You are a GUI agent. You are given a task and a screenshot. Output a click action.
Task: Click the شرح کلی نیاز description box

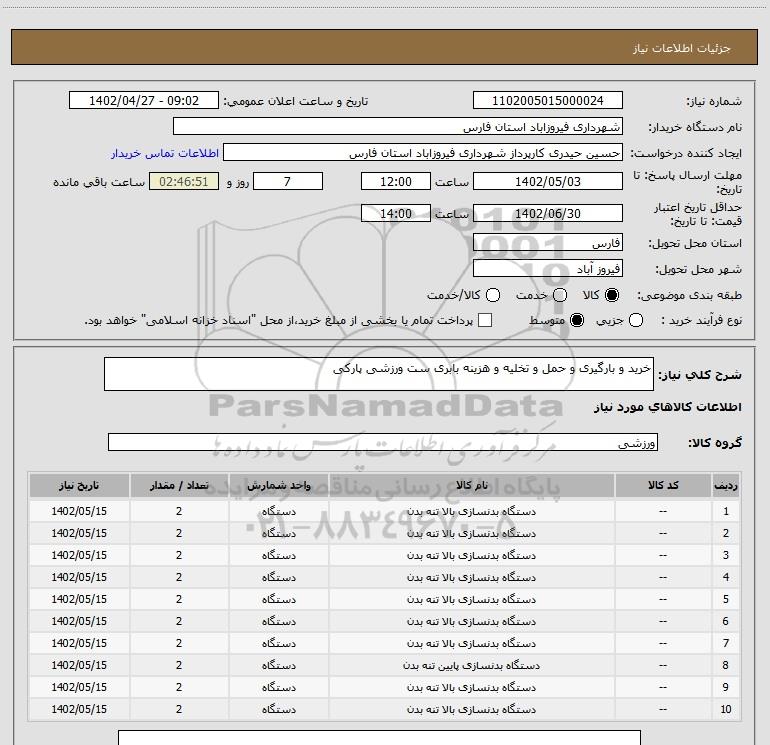(379, 374)
